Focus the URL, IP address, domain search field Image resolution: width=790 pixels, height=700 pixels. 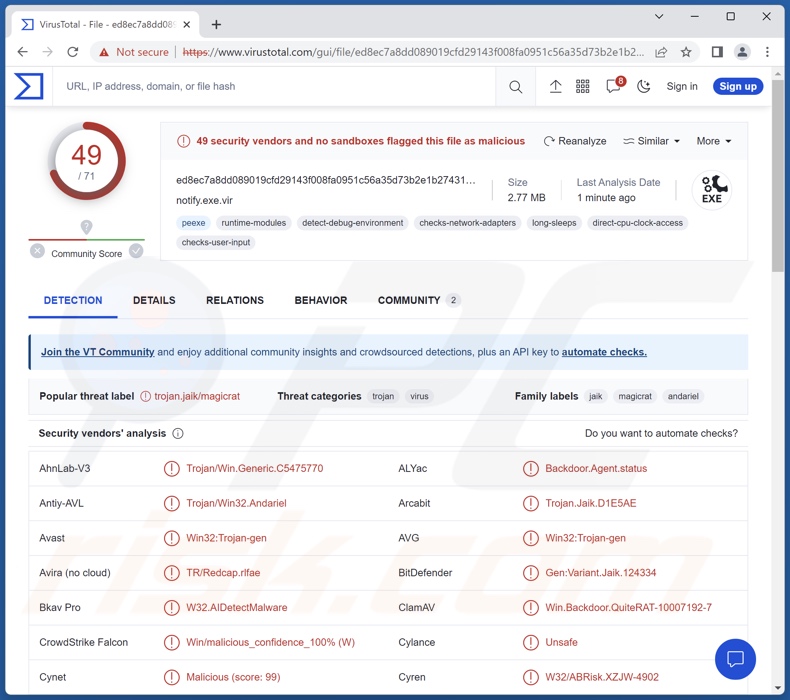[x=275, y=87]
